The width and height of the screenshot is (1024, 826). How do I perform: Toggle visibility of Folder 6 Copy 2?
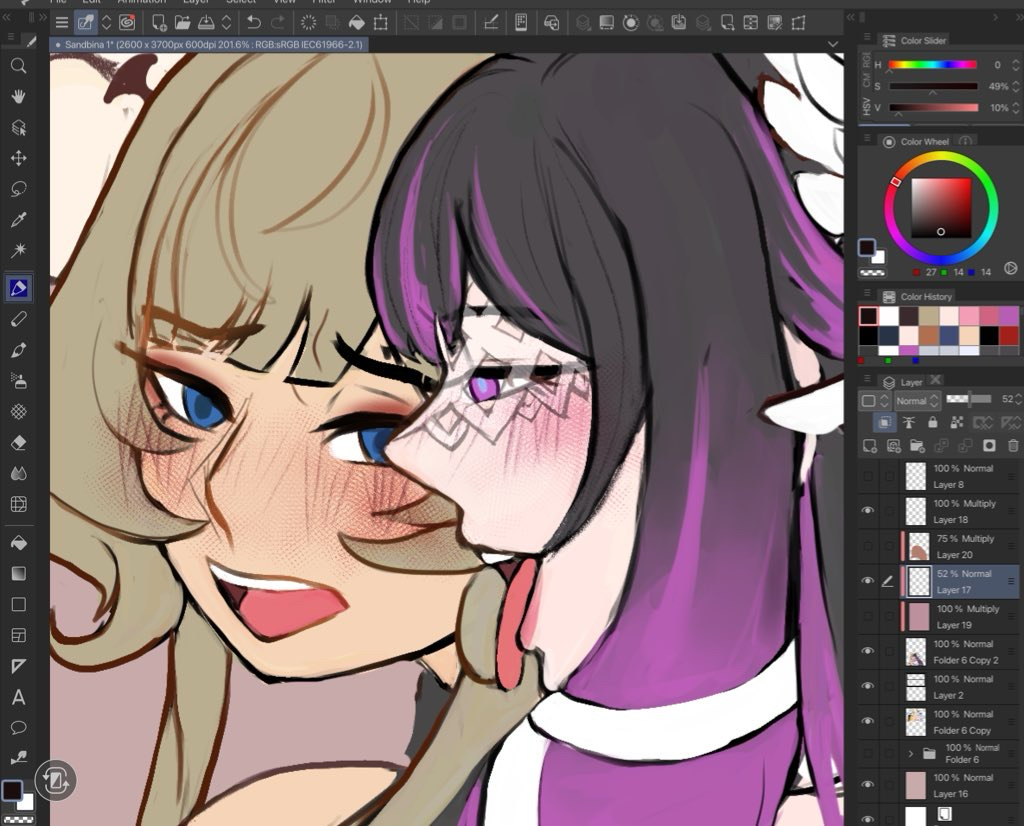867,651
